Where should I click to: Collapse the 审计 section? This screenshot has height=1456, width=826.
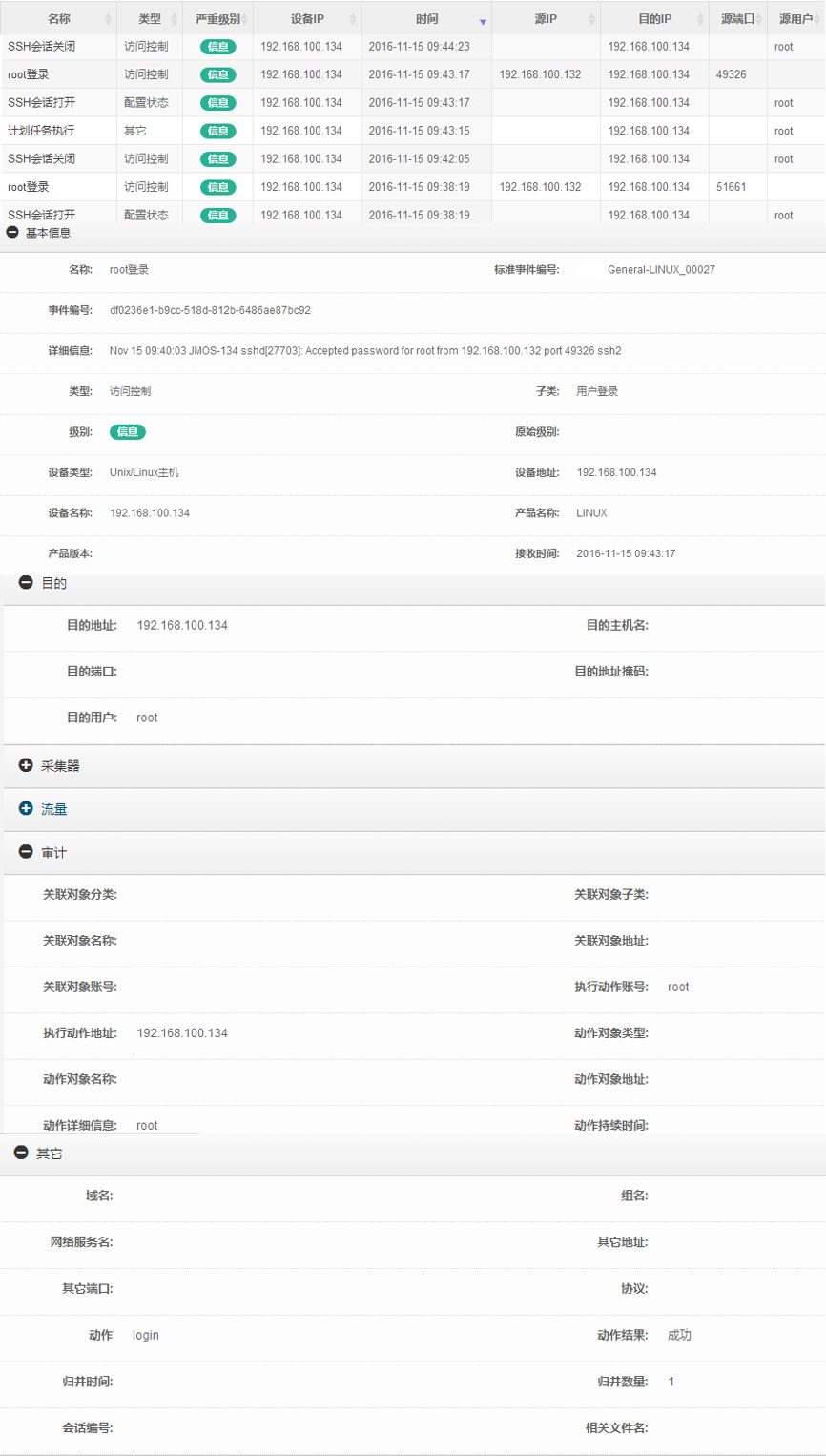coord(26,851)
